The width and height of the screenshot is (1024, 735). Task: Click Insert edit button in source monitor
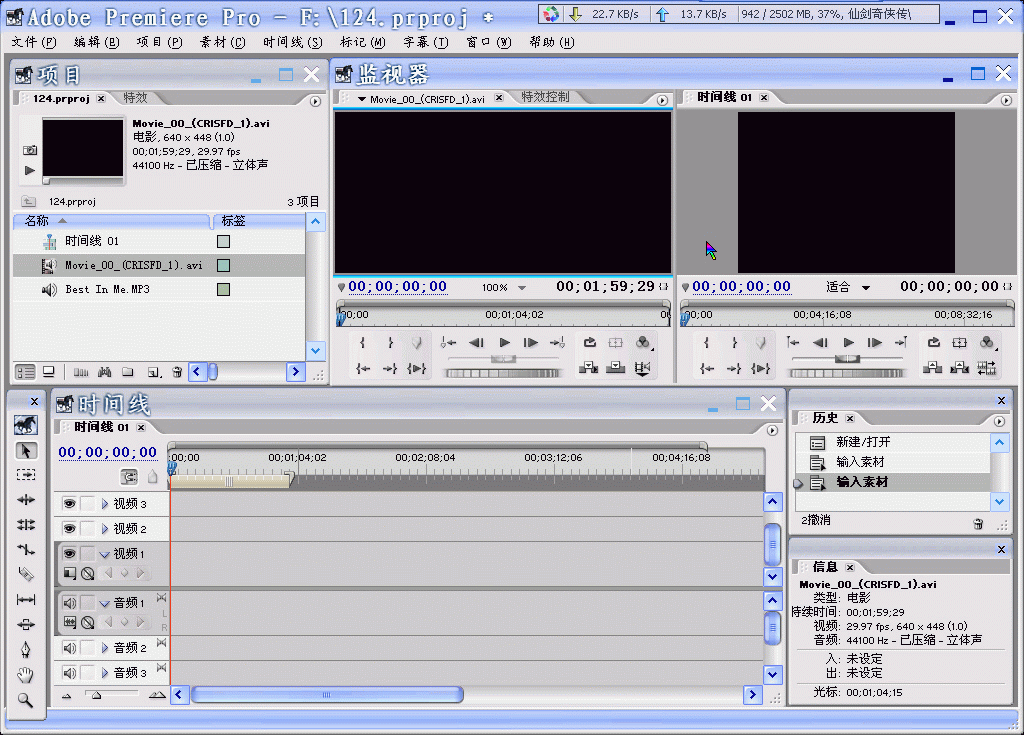click(588, 368)
